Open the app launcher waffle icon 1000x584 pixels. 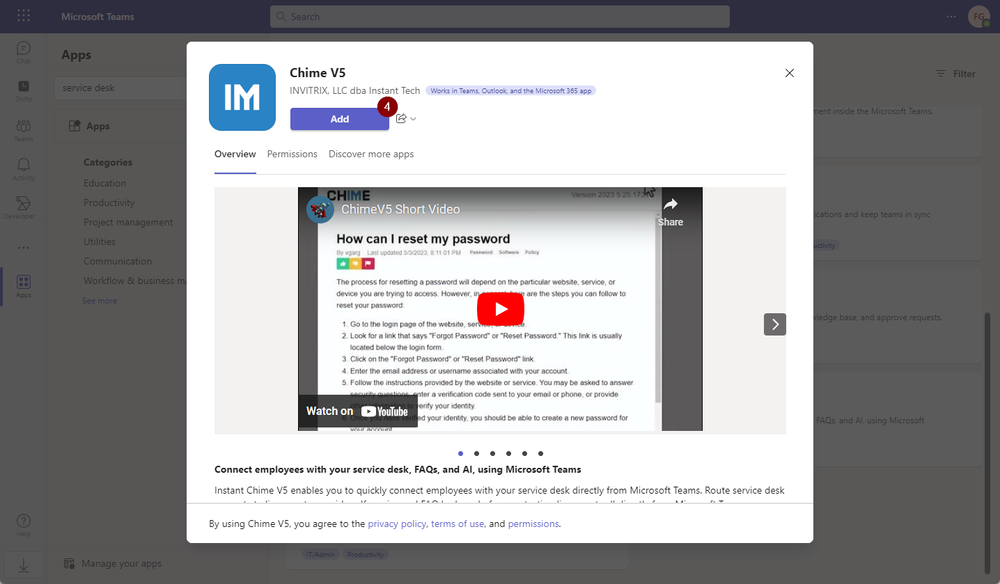24,16
